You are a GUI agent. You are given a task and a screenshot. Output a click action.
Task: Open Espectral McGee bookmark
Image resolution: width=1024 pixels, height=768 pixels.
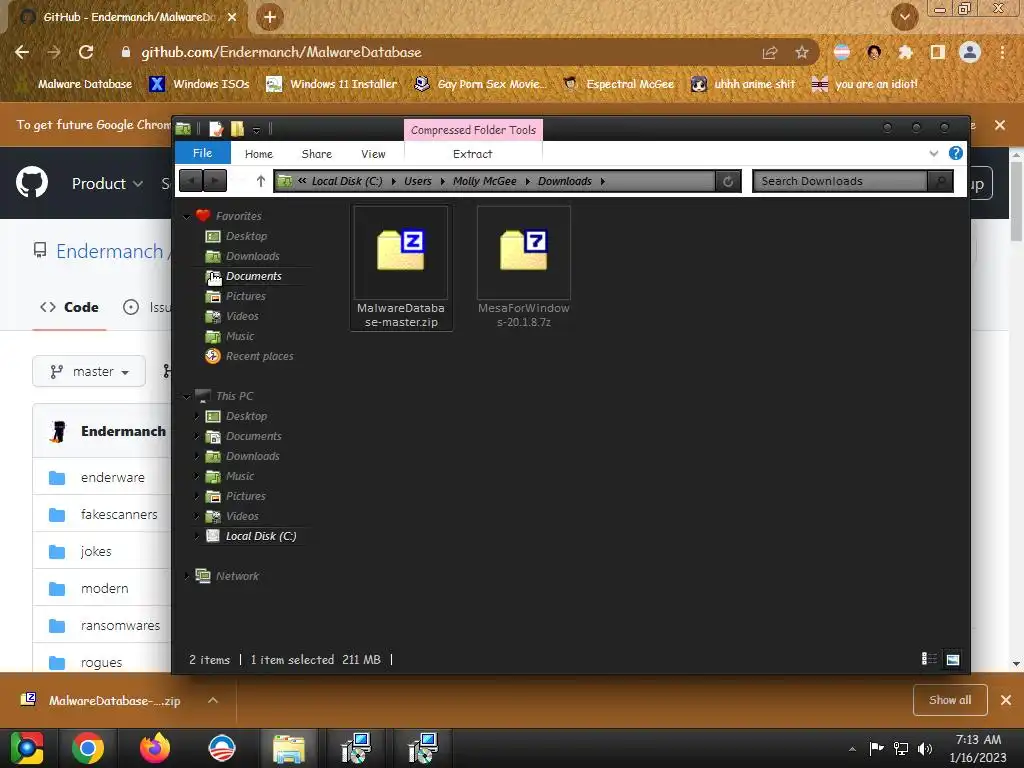(619, 84)
